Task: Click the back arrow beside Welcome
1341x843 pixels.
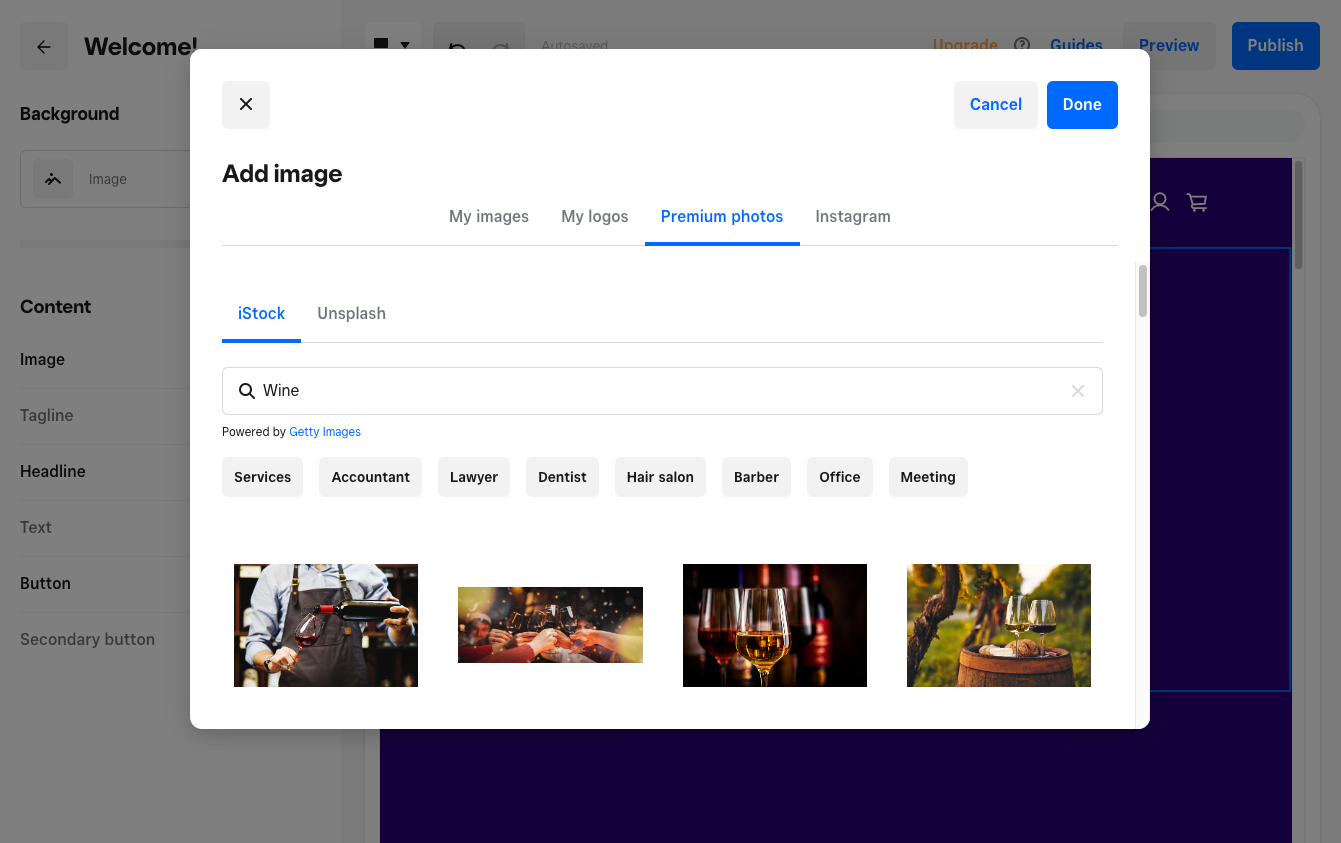Action: [44, 47]
